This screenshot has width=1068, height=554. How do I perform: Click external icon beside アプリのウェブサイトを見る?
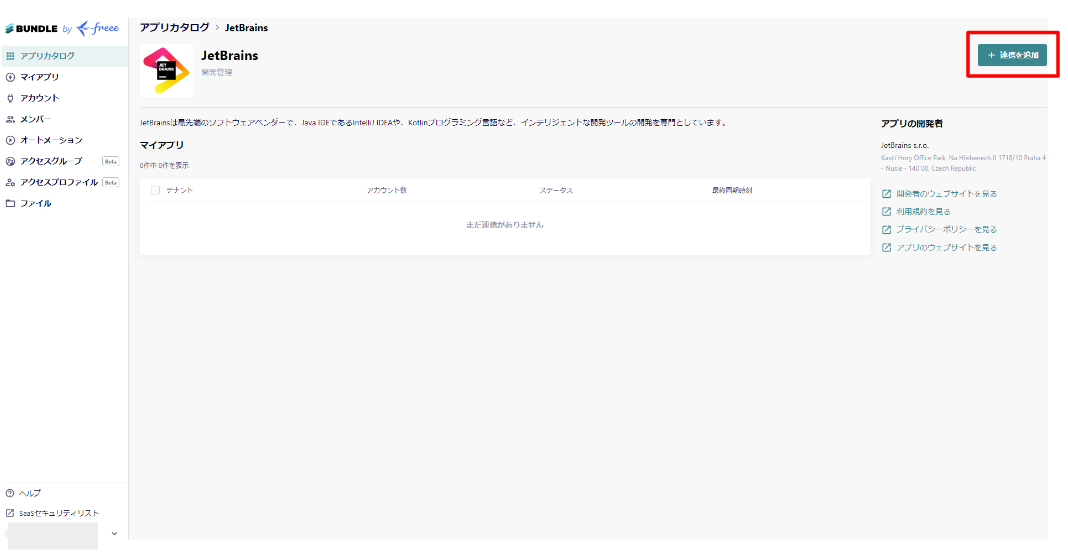point(886,248)
